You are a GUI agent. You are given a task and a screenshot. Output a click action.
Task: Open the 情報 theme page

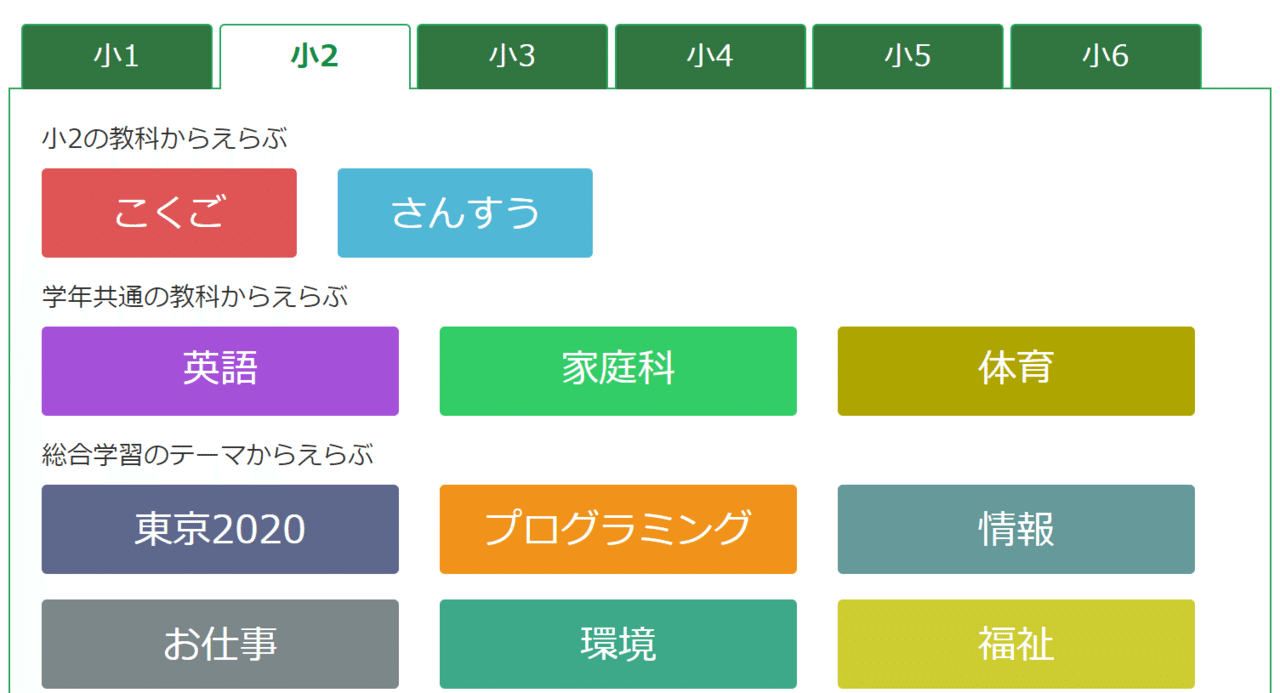point(1015,529)
